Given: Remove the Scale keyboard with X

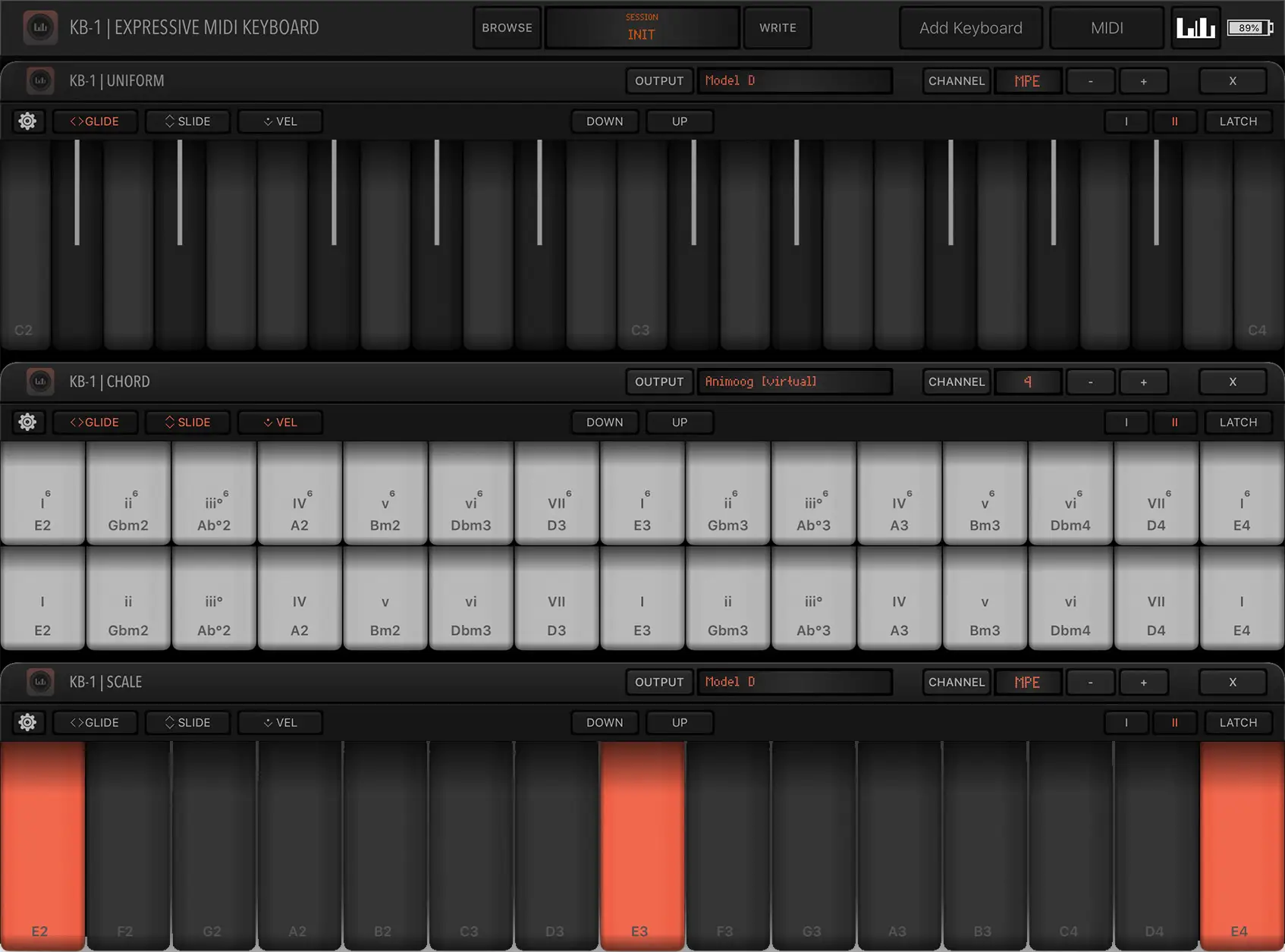Looking at the screenshot, I should click(x=1233, y=682).
